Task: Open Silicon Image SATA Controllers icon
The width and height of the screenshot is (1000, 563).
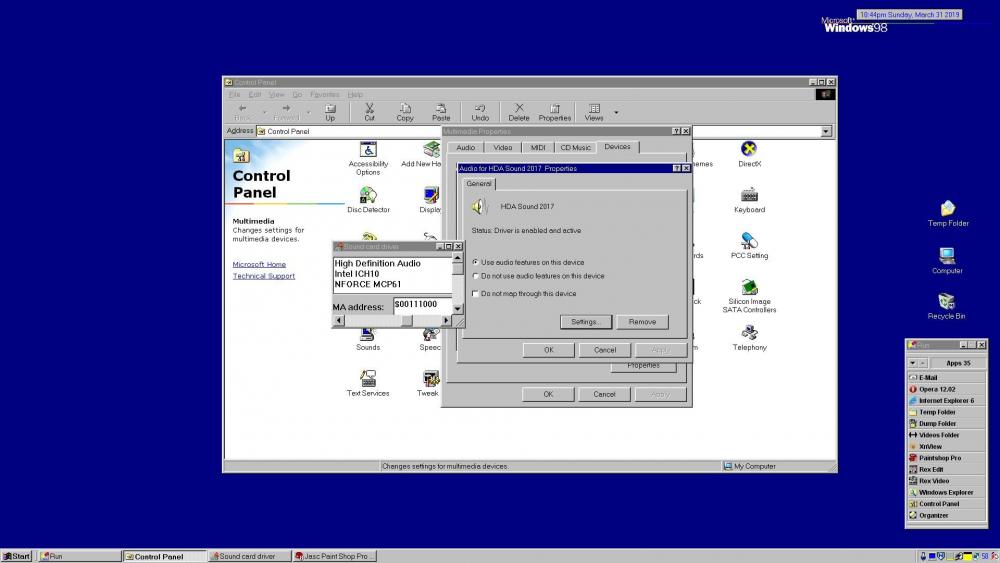Action: [749, 290]
